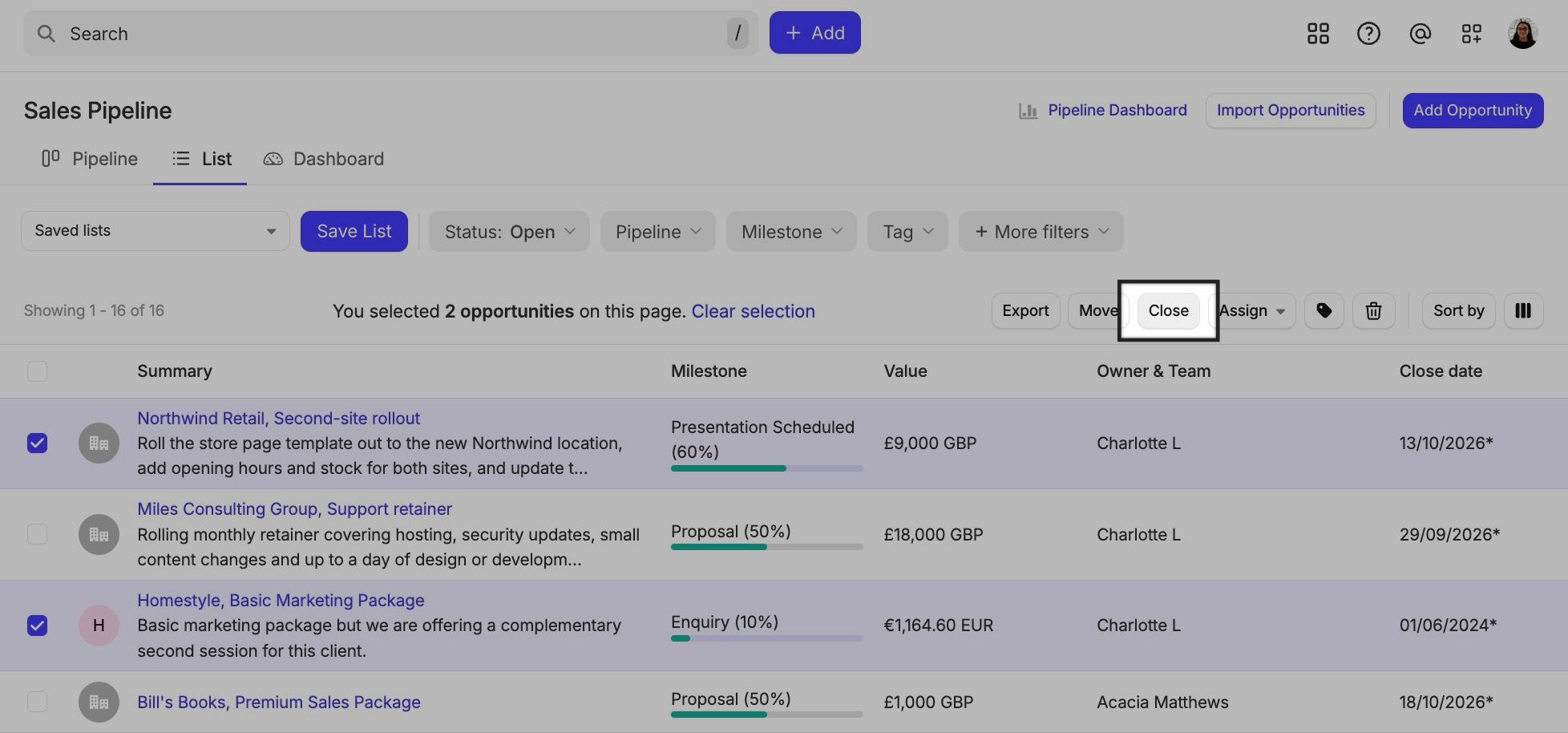
Task: Check the Miles Consulting Group row checkbox
Action: 37,534
